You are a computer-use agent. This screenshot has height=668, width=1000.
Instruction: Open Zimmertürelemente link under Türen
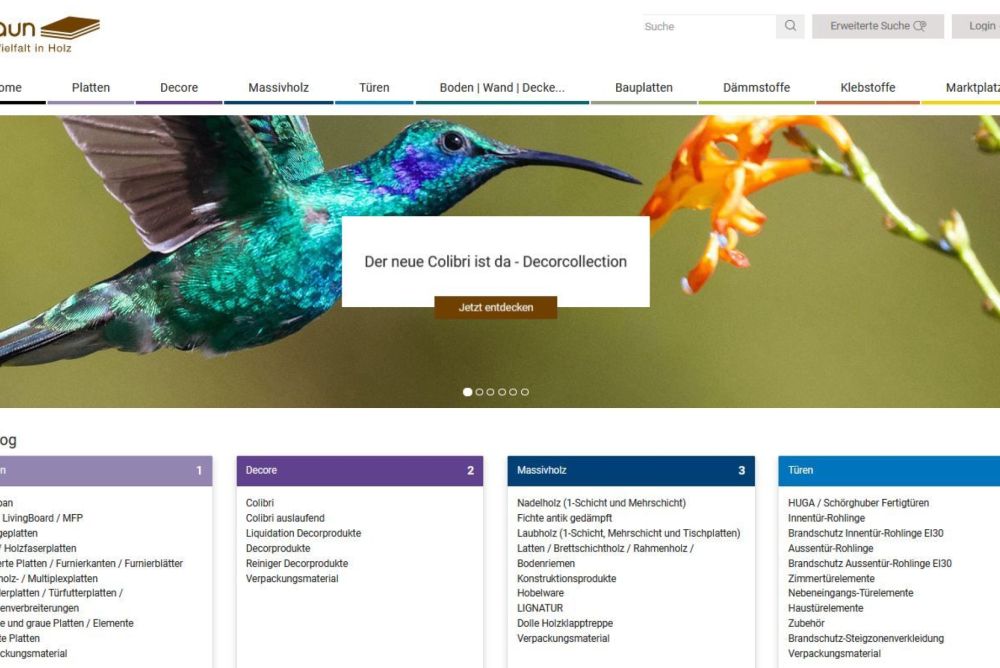(x=831, y=578)
